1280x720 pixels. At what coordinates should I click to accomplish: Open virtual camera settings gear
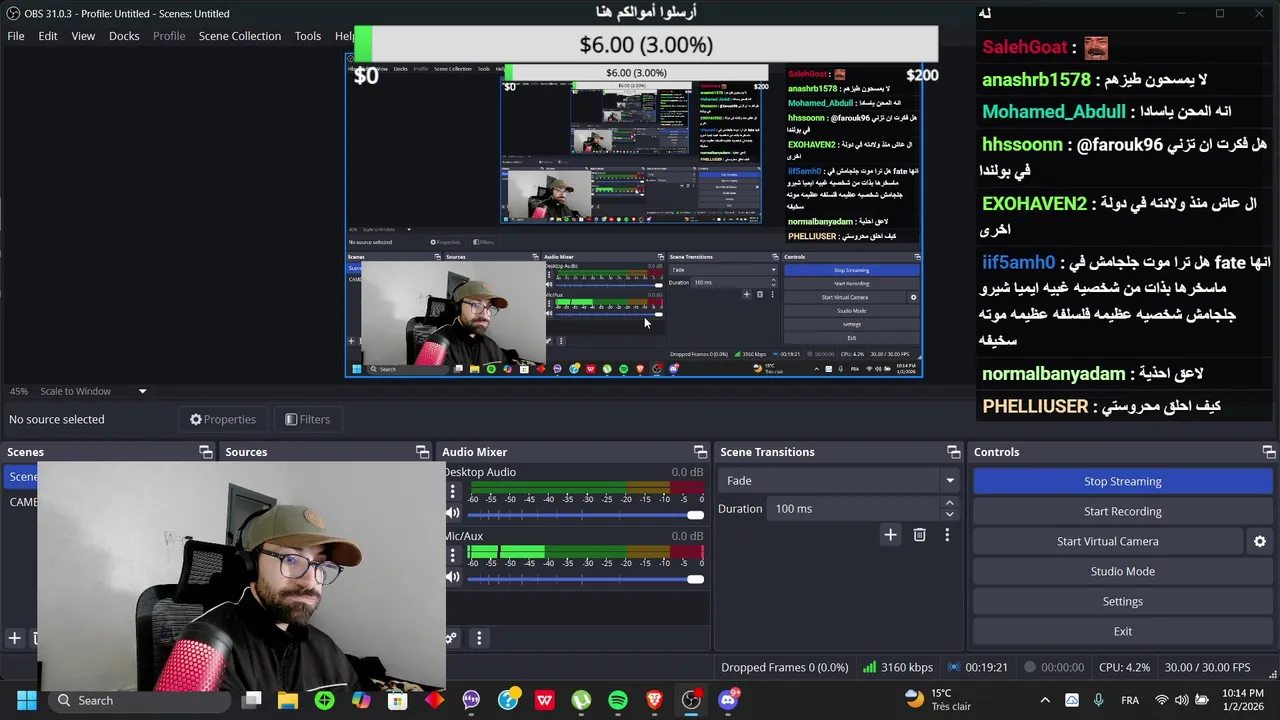click(x=1260, y=541)
